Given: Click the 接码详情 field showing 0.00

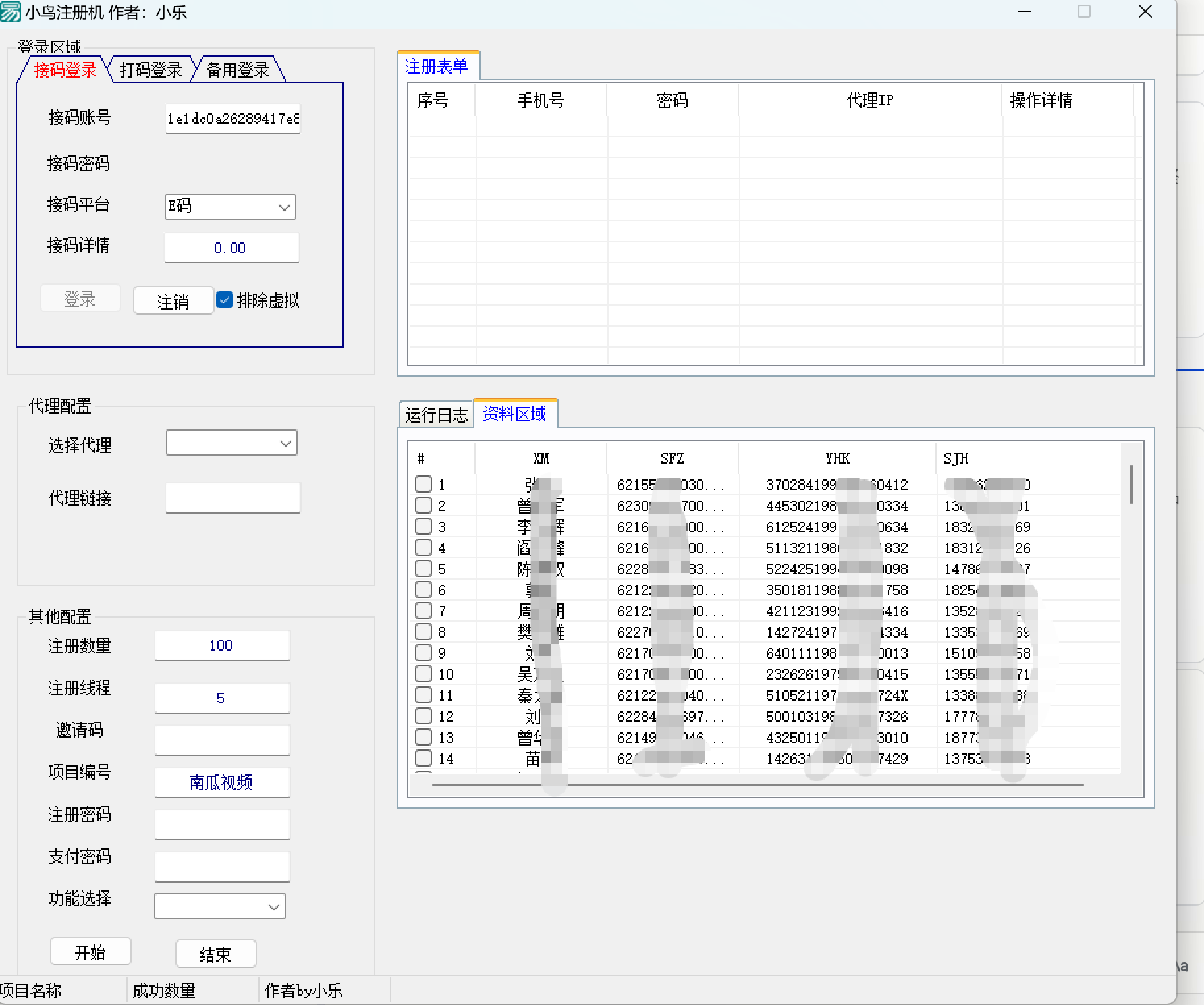Looking at the screenshot, I should [x=231, y=248].
